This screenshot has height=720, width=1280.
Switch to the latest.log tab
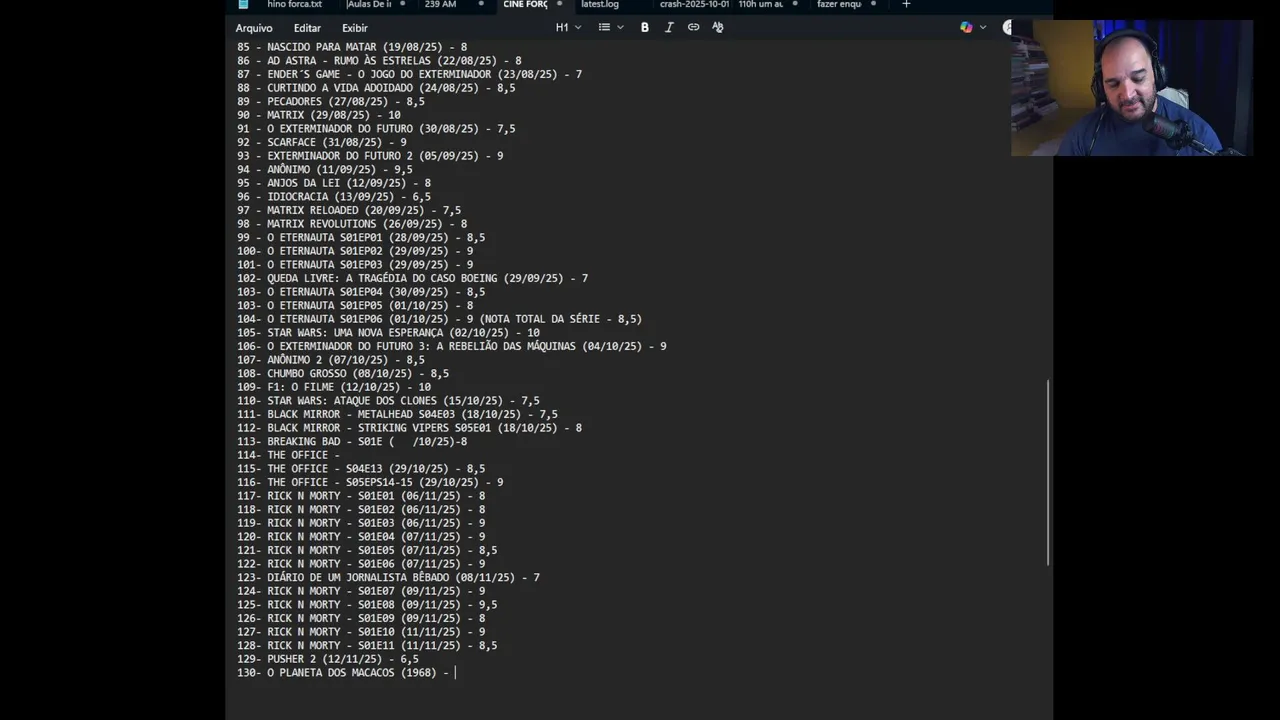point(600,5)
